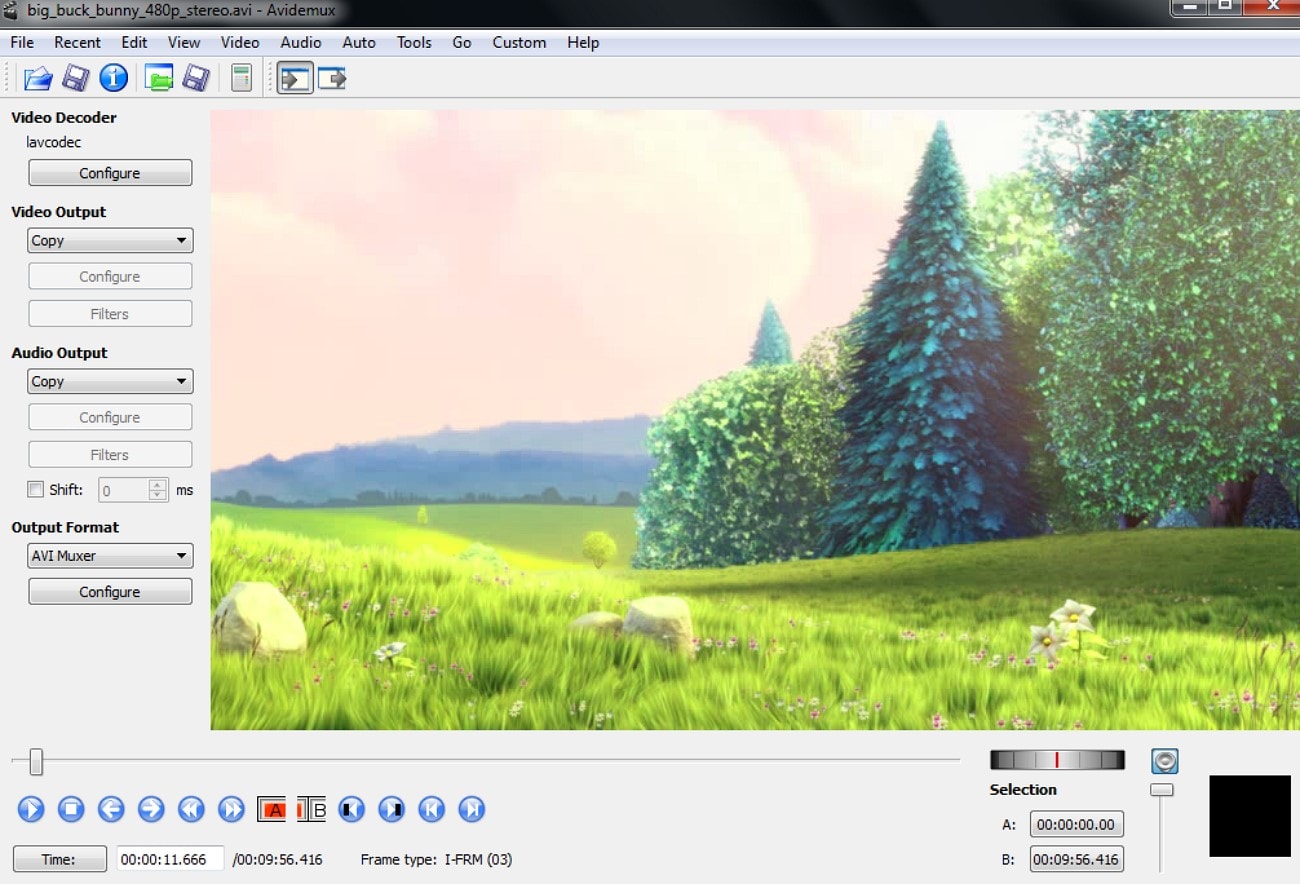
Task: Advance to next frame using the right arrow
Action: point(151,809)
